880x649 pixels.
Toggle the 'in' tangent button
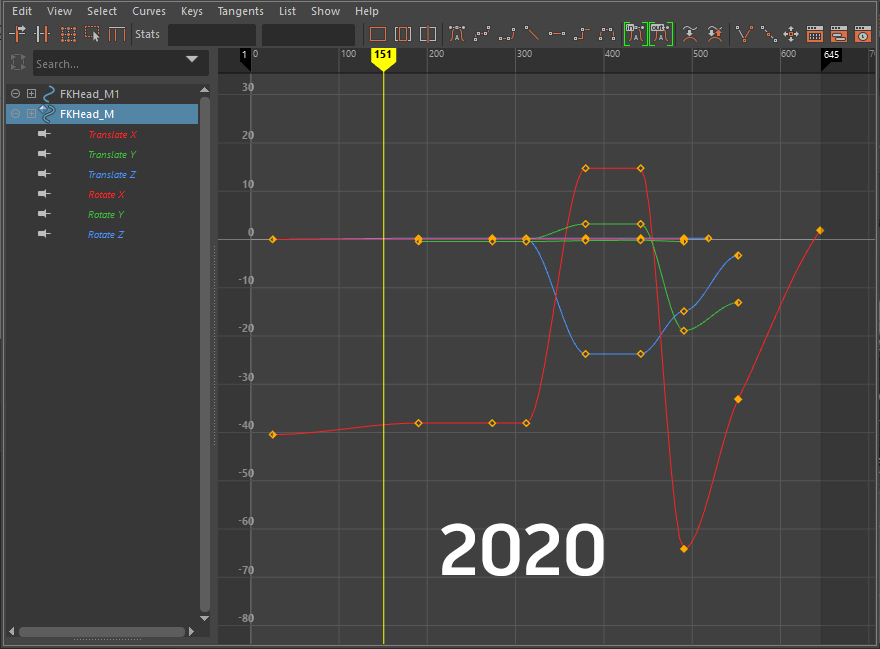point(634,33)
